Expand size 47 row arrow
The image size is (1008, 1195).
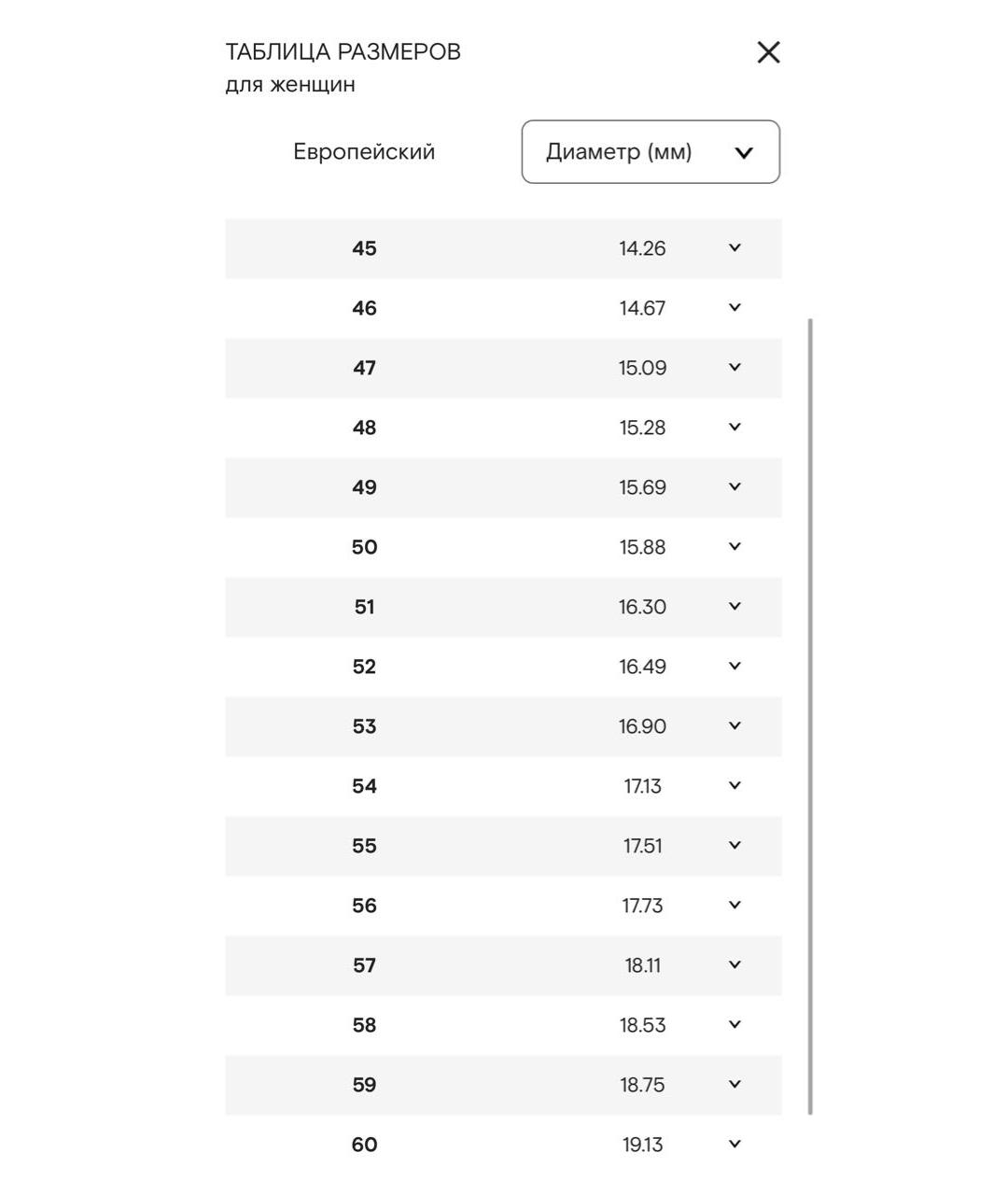[735, 368]
